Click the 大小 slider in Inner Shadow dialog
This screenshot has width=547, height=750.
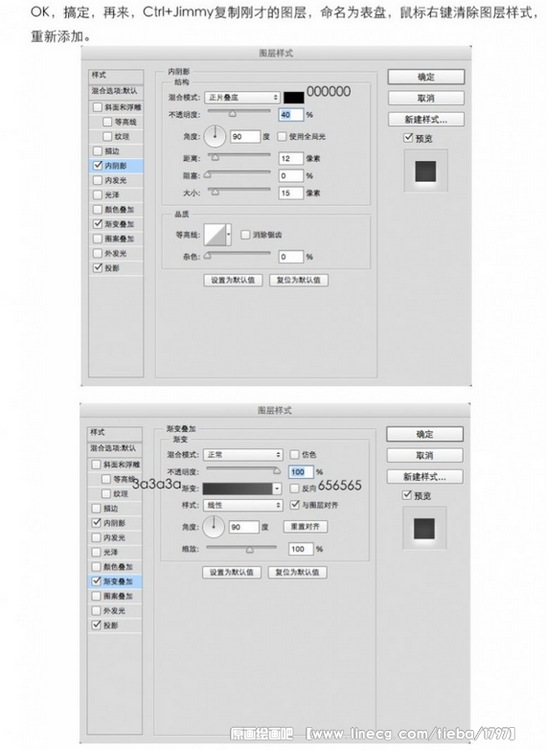tap(239, 191)
